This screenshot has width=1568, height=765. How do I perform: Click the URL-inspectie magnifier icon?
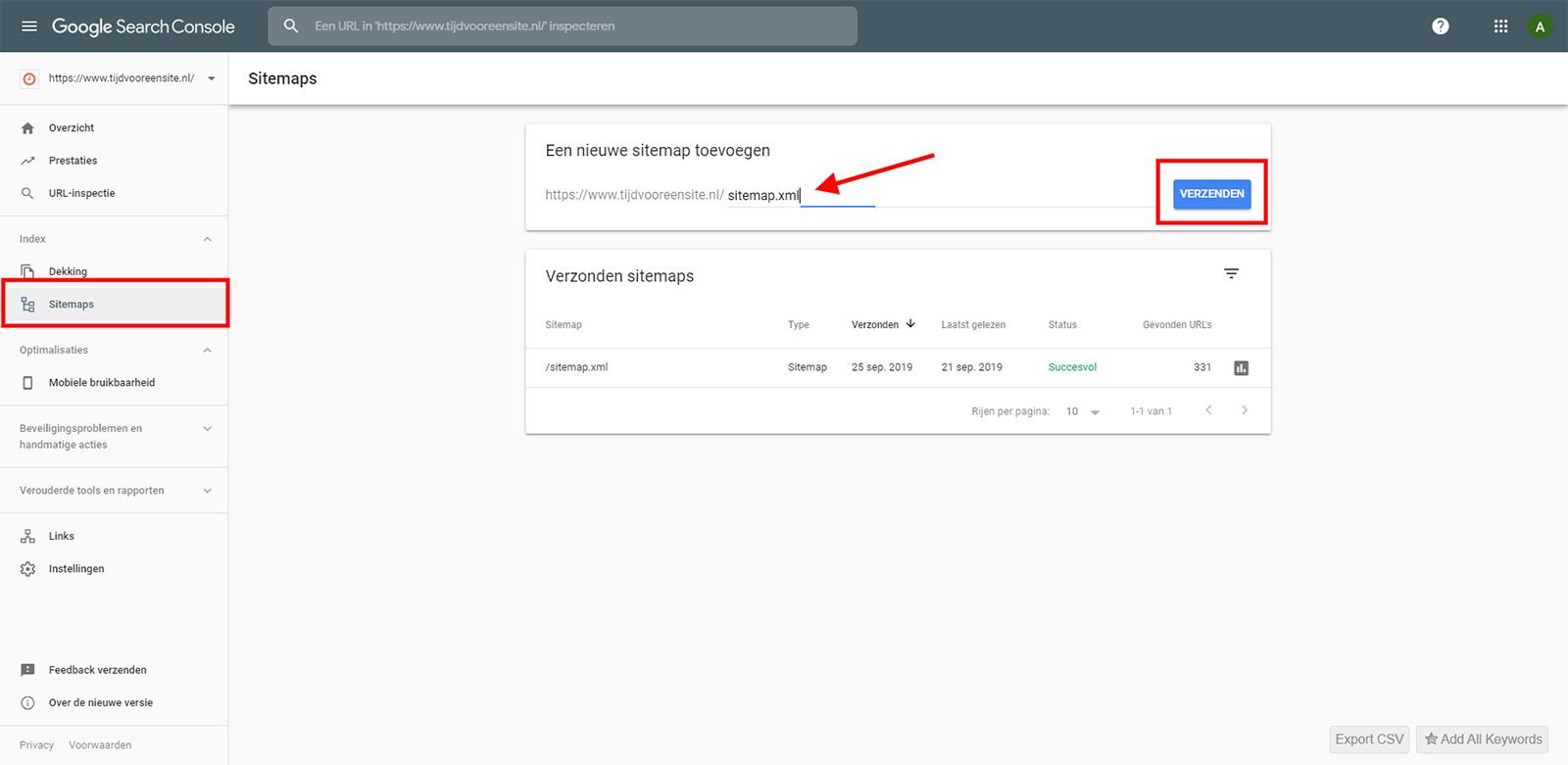coord(27,193)
